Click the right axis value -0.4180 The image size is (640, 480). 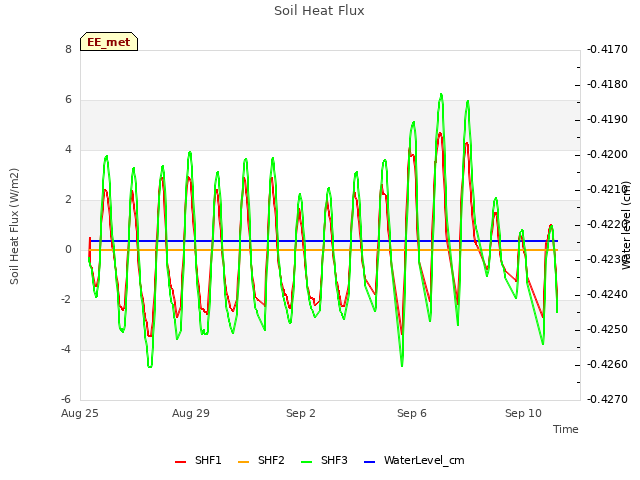click(607, 84)
